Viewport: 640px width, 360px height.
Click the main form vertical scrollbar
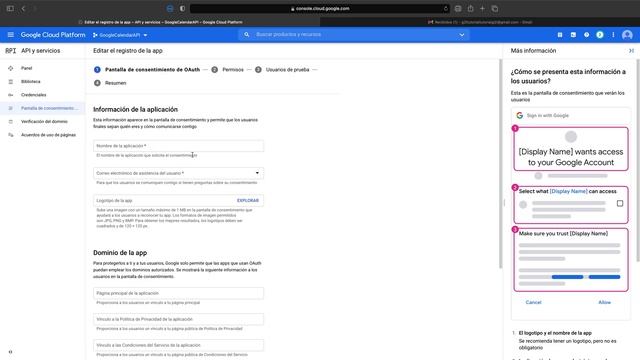(500, 164)
